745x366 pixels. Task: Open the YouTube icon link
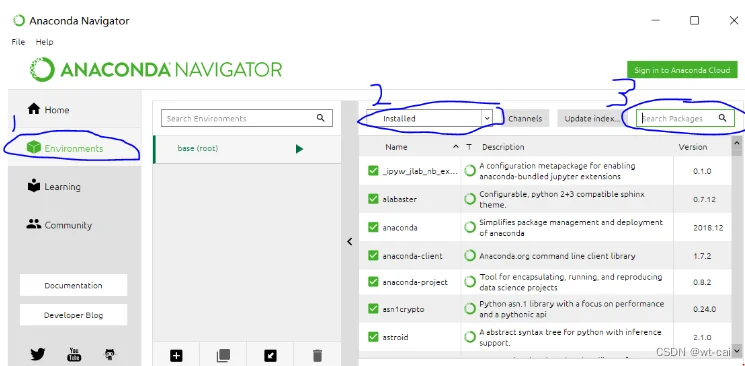[74, 355]
